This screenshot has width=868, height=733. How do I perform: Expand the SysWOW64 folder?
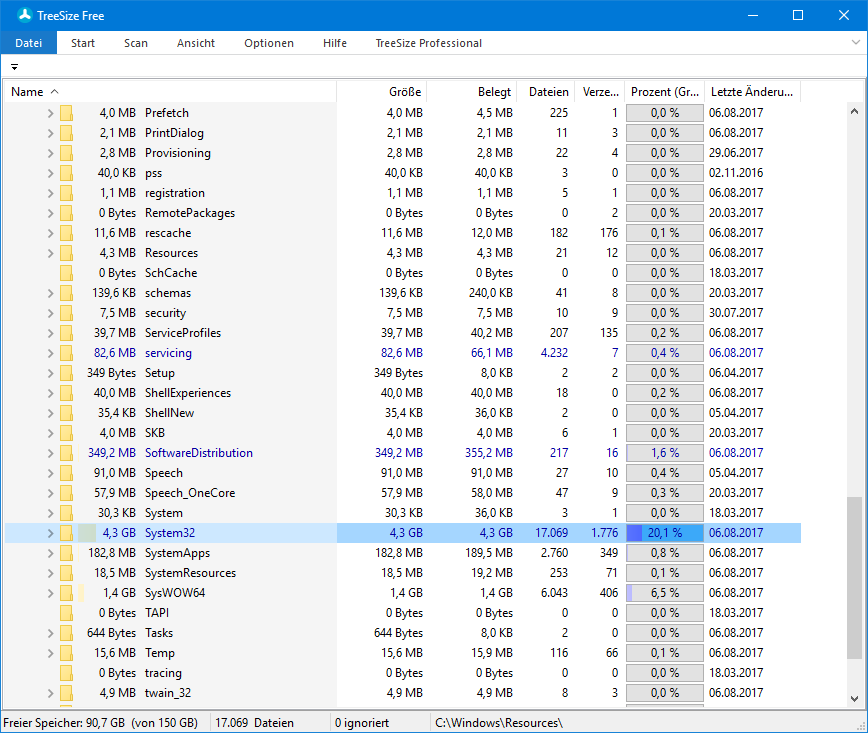[50, 593]
